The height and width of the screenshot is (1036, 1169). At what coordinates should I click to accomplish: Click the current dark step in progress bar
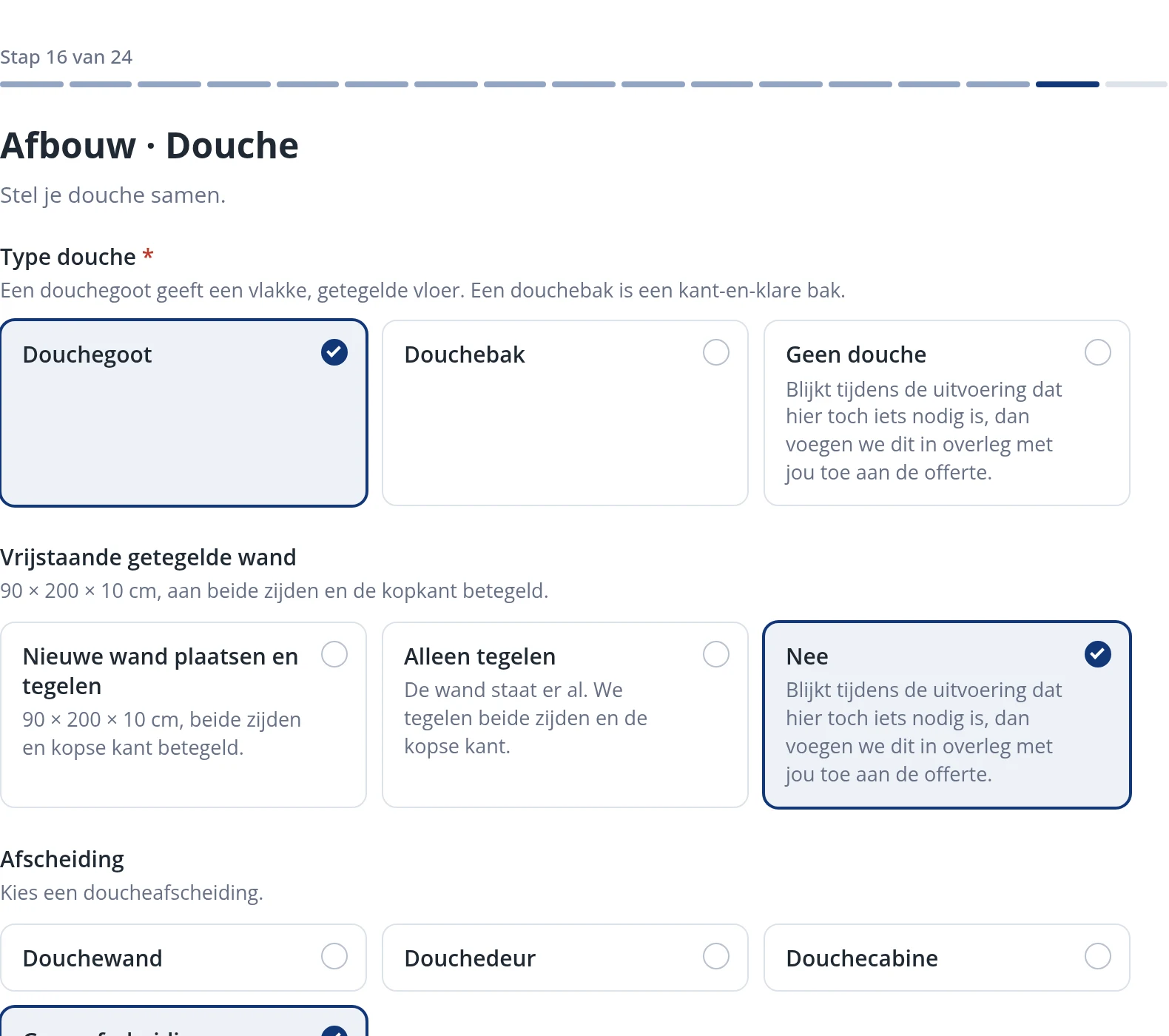pyautogui.click(x=1067, y=84)
